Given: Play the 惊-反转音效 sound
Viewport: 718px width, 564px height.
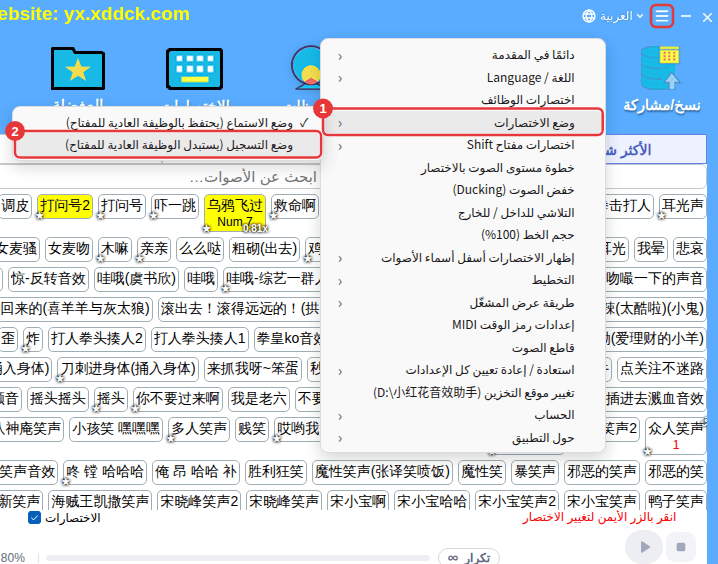Looking at the screenshot, I should coord(49,279).
